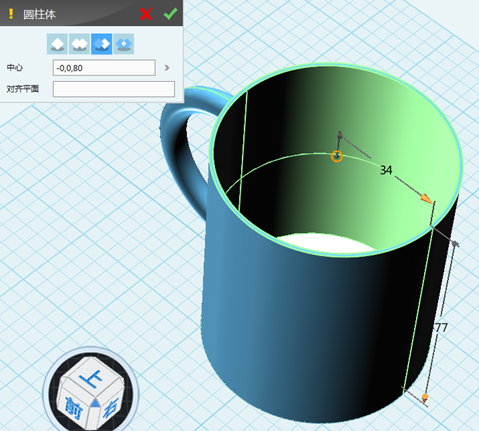
Task: Click the 前 face of view cube
Action: [x=74, y=407]
